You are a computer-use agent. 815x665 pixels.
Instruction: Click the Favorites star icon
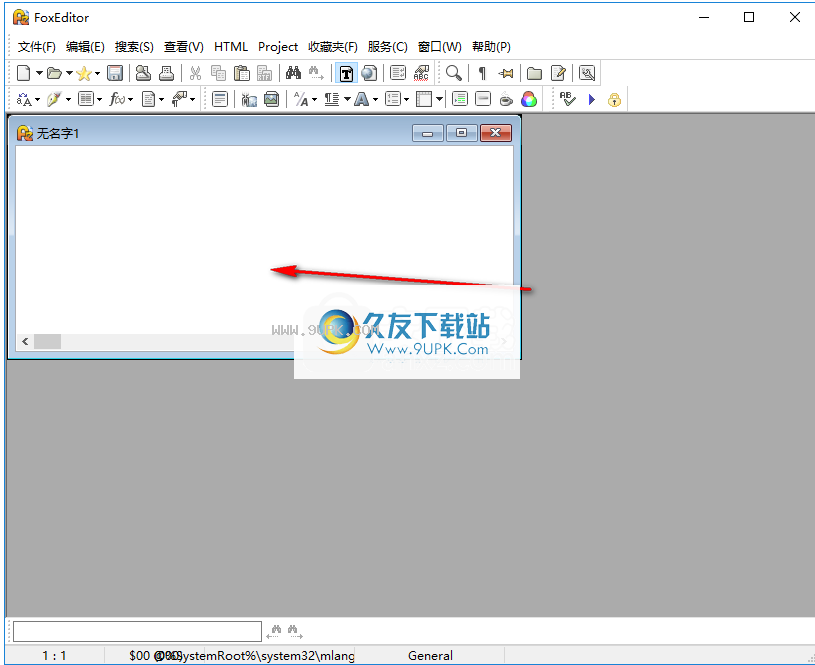[x=84, y=73]
